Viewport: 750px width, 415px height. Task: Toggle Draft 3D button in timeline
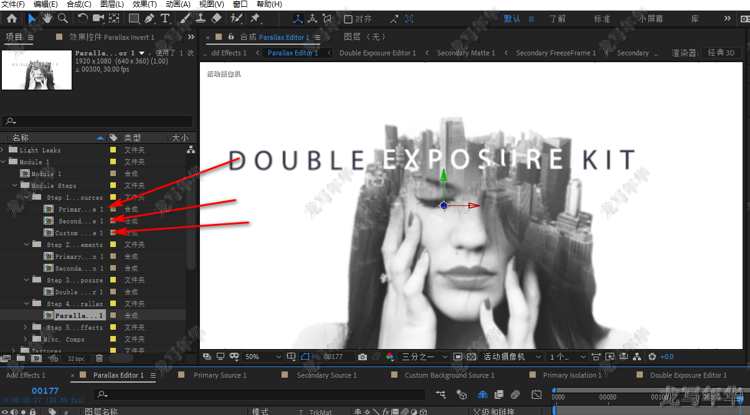[462, 394]
